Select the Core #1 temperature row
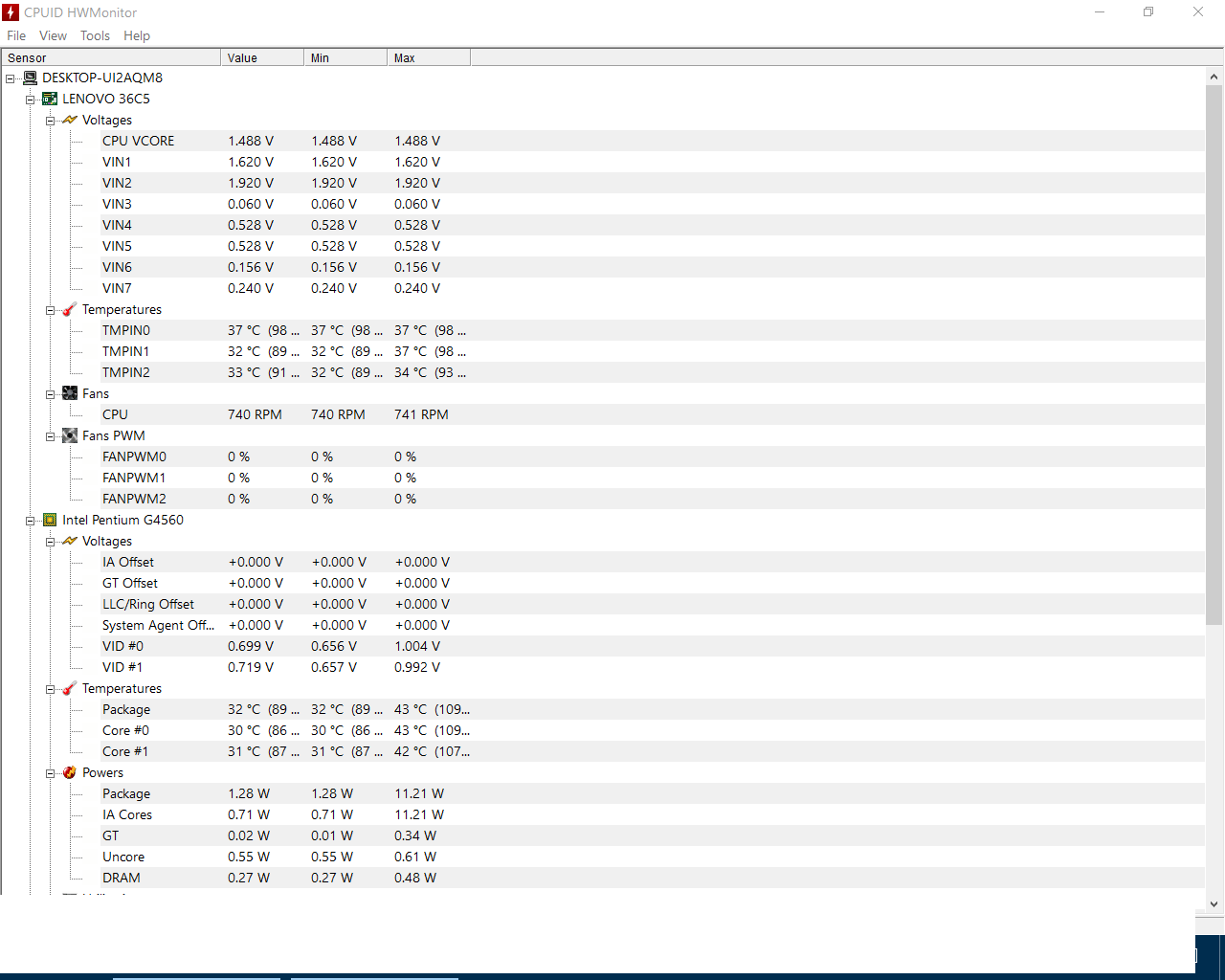Screen dimensions: 1225x980 pyautogui.click(x=651, y=751)
